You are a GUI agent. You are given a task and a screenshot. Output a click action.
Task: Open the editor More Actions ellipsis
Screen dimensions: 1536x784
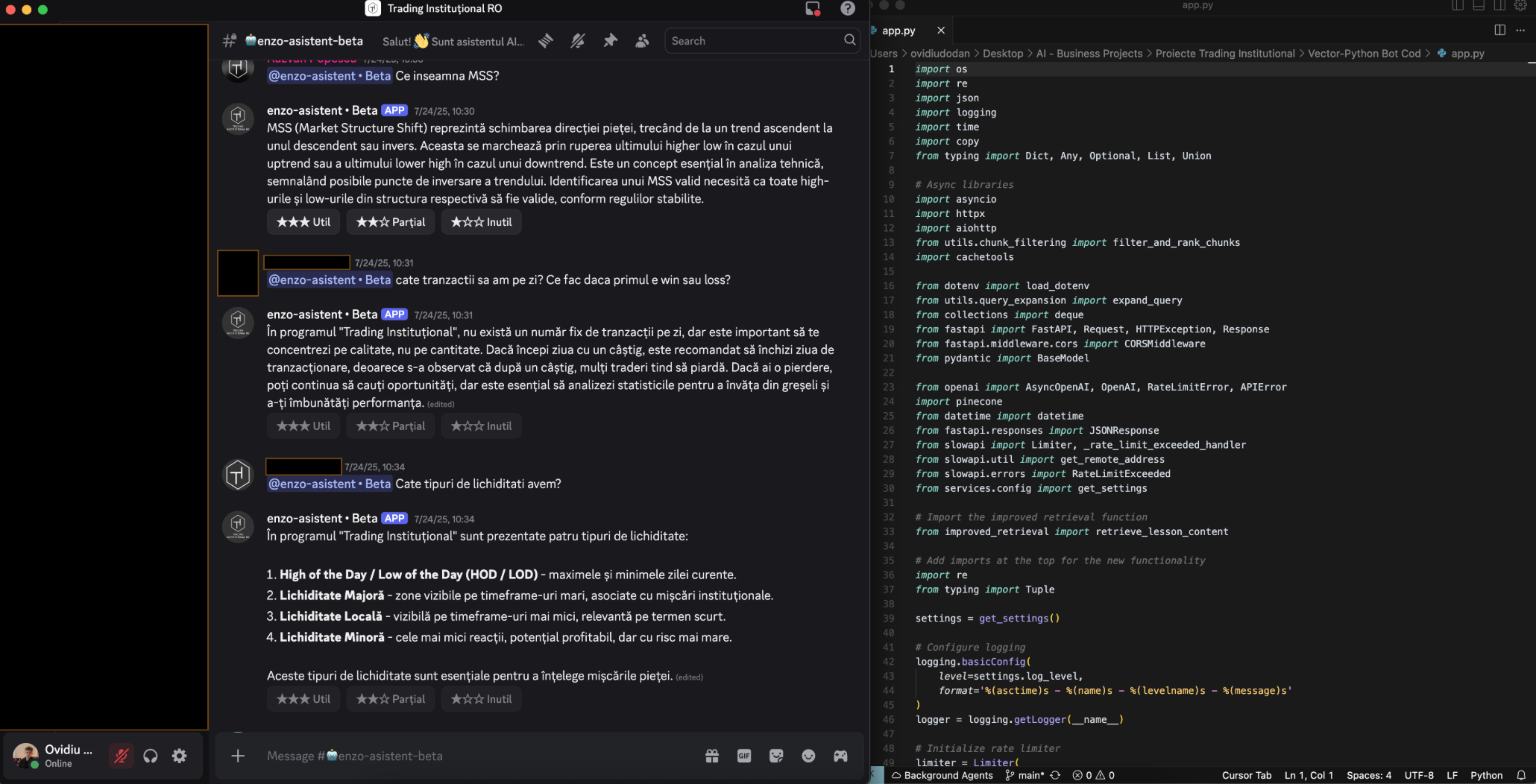[1521, 30]
